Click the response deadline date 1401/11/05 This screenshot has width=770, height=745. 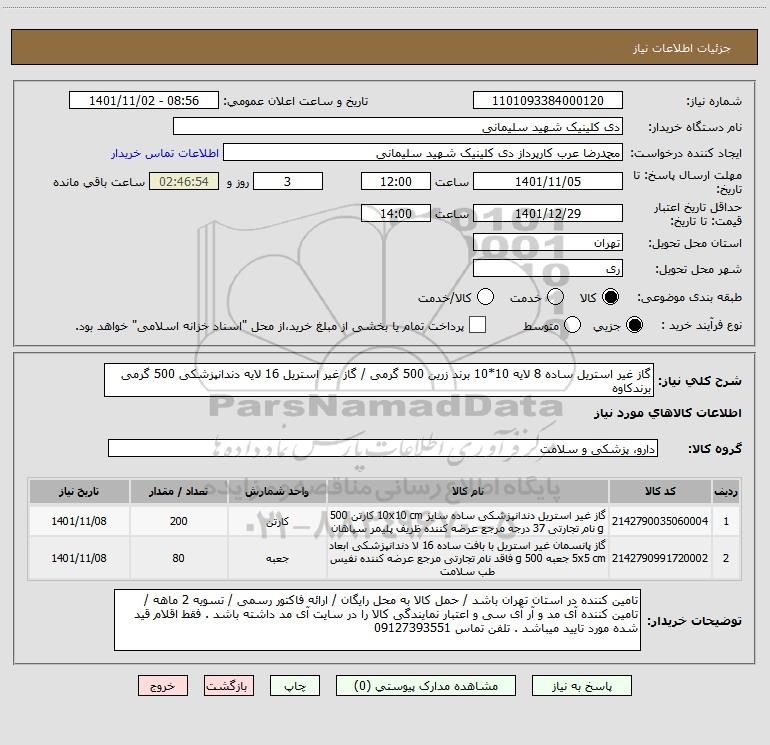[548, 181]
